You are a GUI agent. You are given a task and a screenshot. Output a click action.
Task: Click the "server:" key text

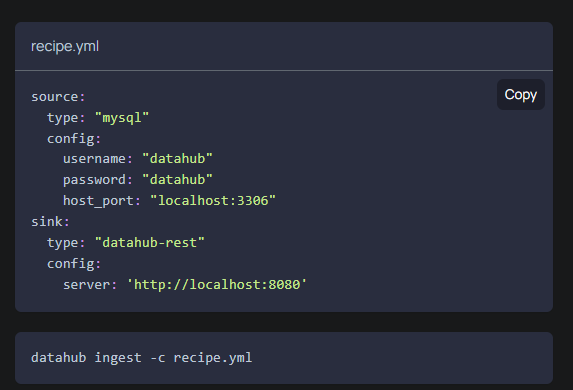90,285
